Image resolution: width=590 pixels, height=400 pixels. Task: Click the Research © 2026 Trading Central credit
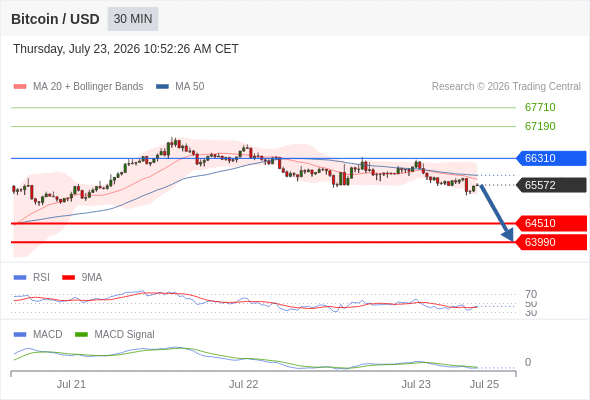point(506,87)
